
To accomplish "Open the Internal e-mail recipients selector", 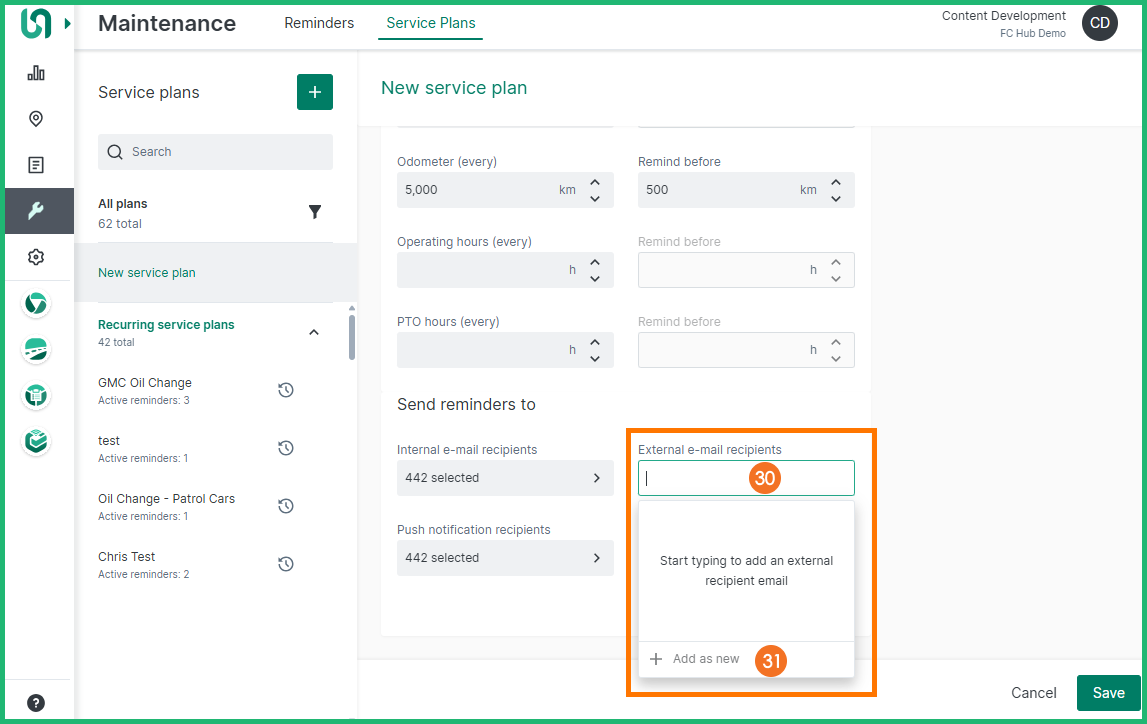I will [505, 478].
